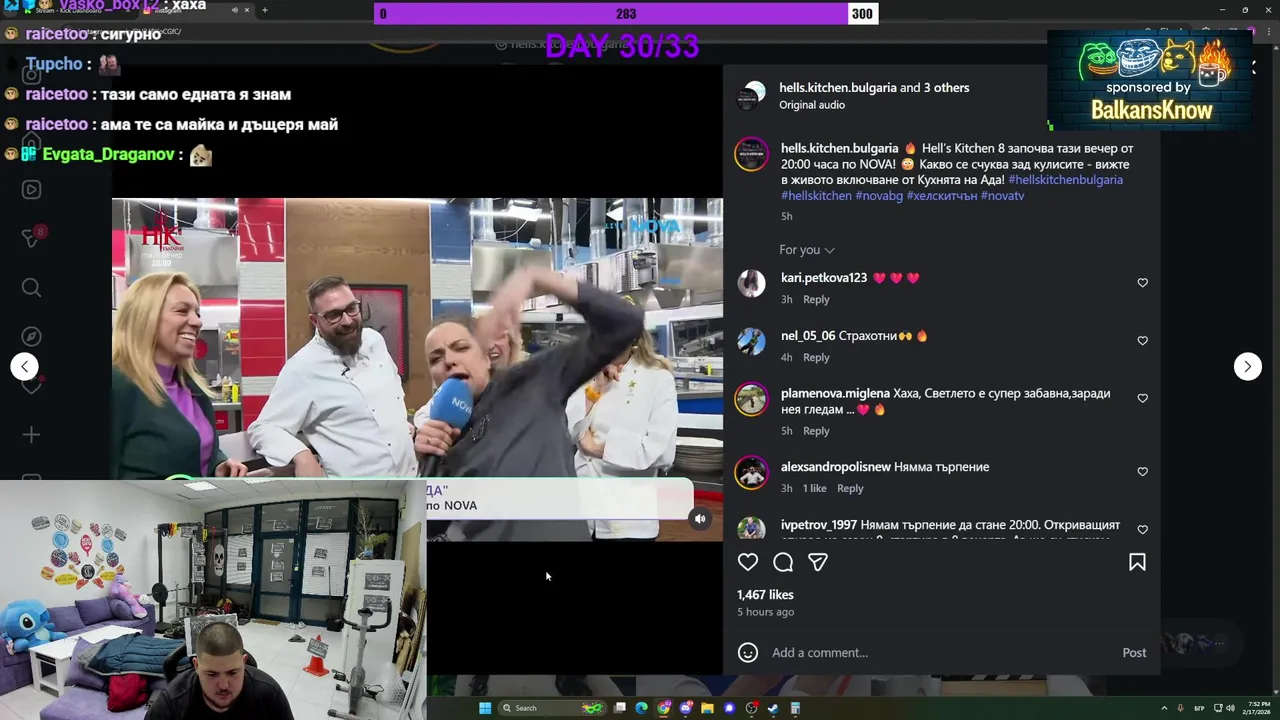Screen dimensions: 1280x720
Task: Reply to kari.petkova123's comment
Action: coord(816,300)
